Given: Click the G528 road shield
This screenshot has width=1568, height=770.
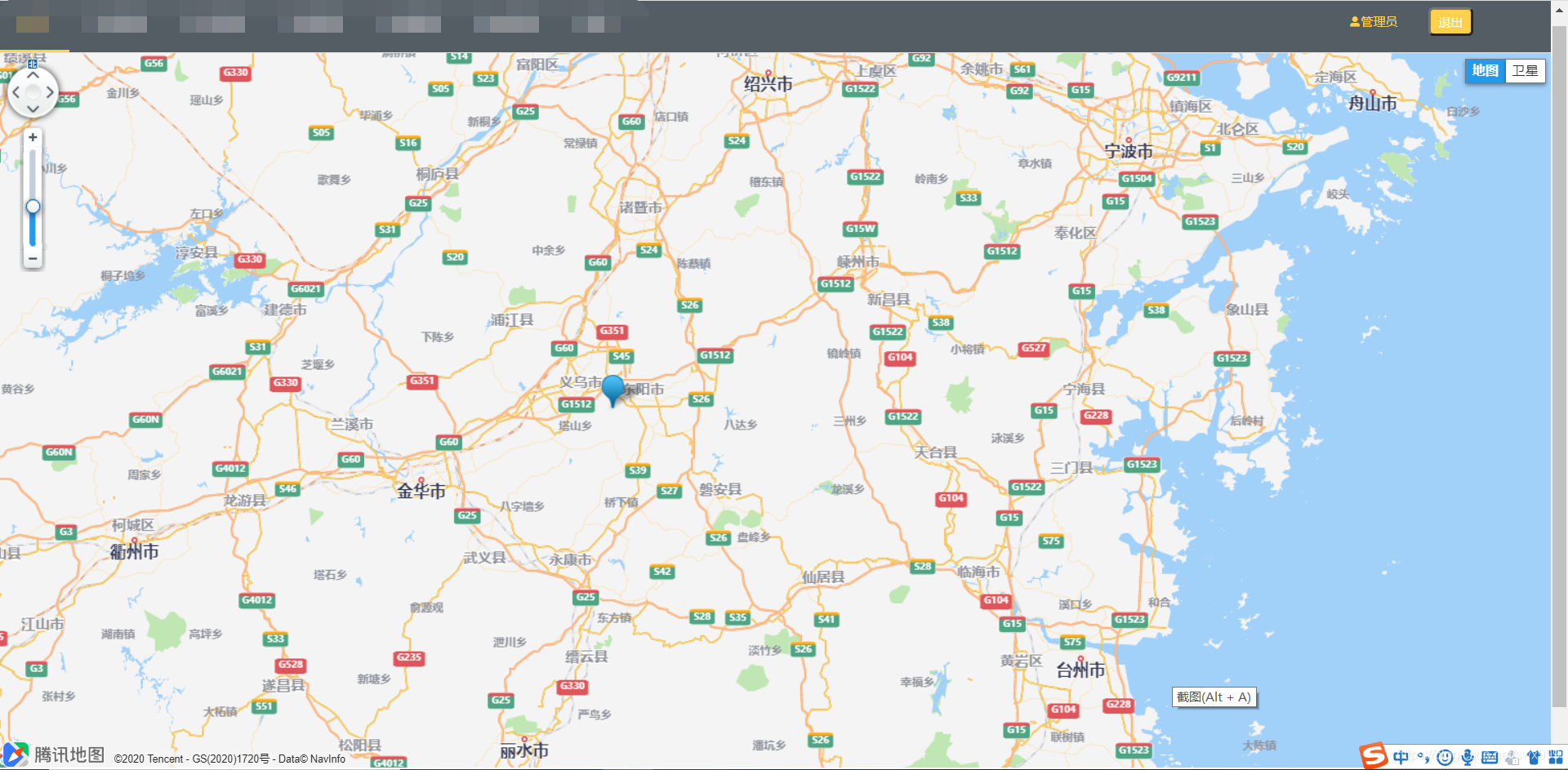Looking at the screenshot, I should point(290,665).
